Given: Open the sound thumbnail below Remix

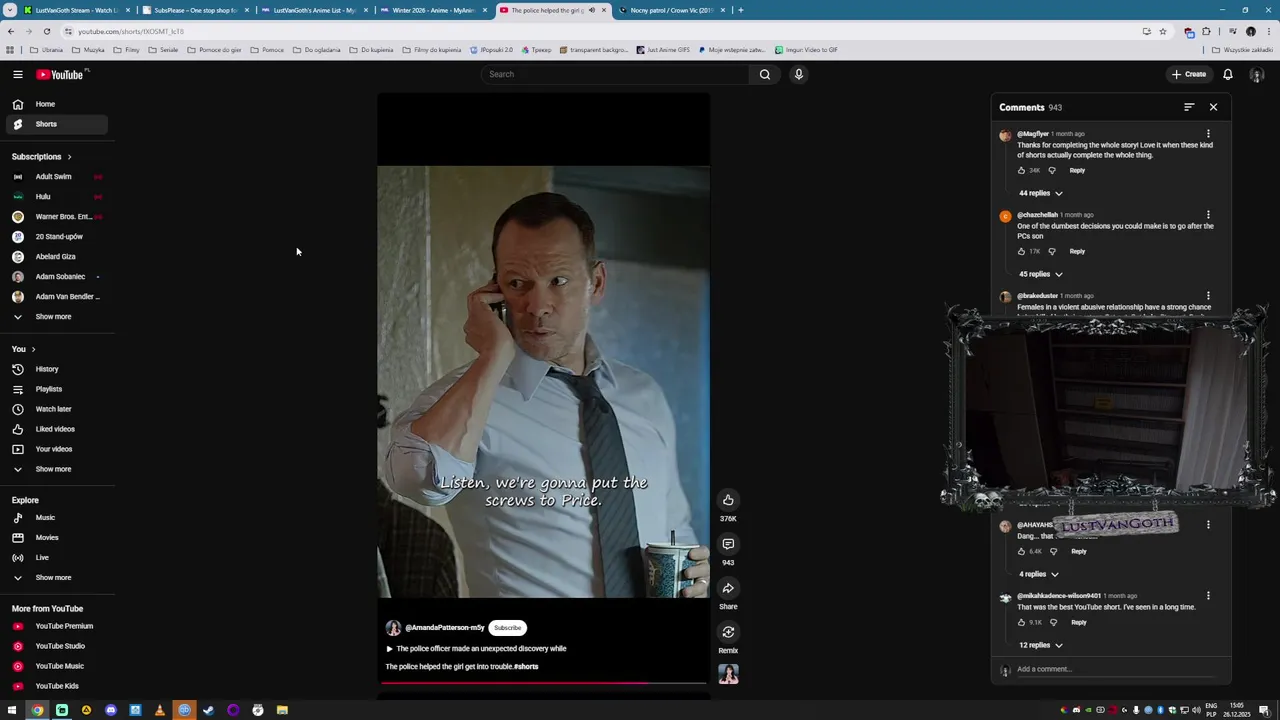Looking at the screenshot, I should pos(728,674).
